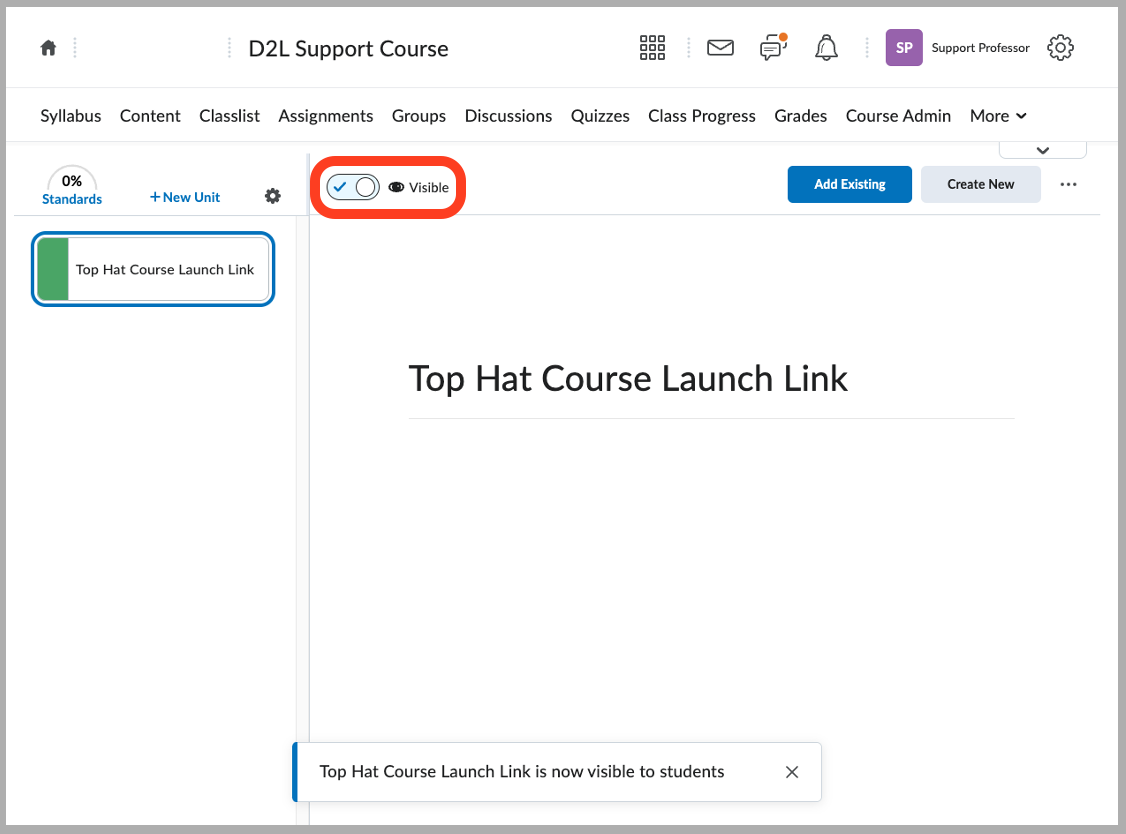
Task: Add a unit via New Unit link
Action: (x=184, y=196)
